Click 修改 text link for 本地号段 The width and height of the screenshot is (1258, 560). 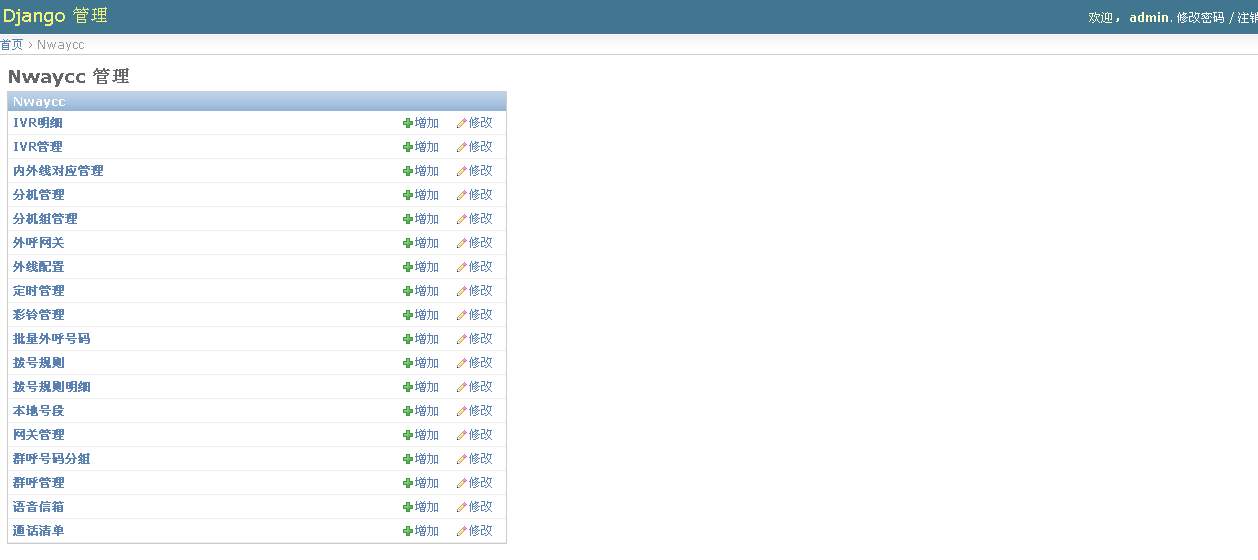481,411
